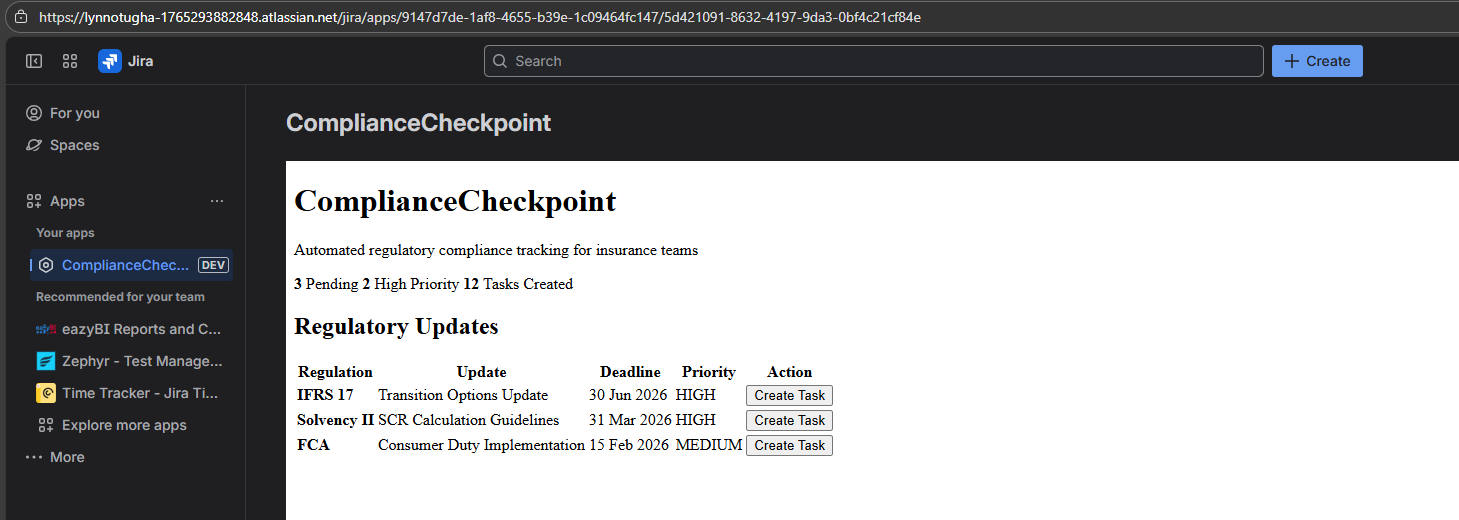Open Zephyr - Test Management app
Viewport: 1459px width, 520px height.
coord(131,361)
